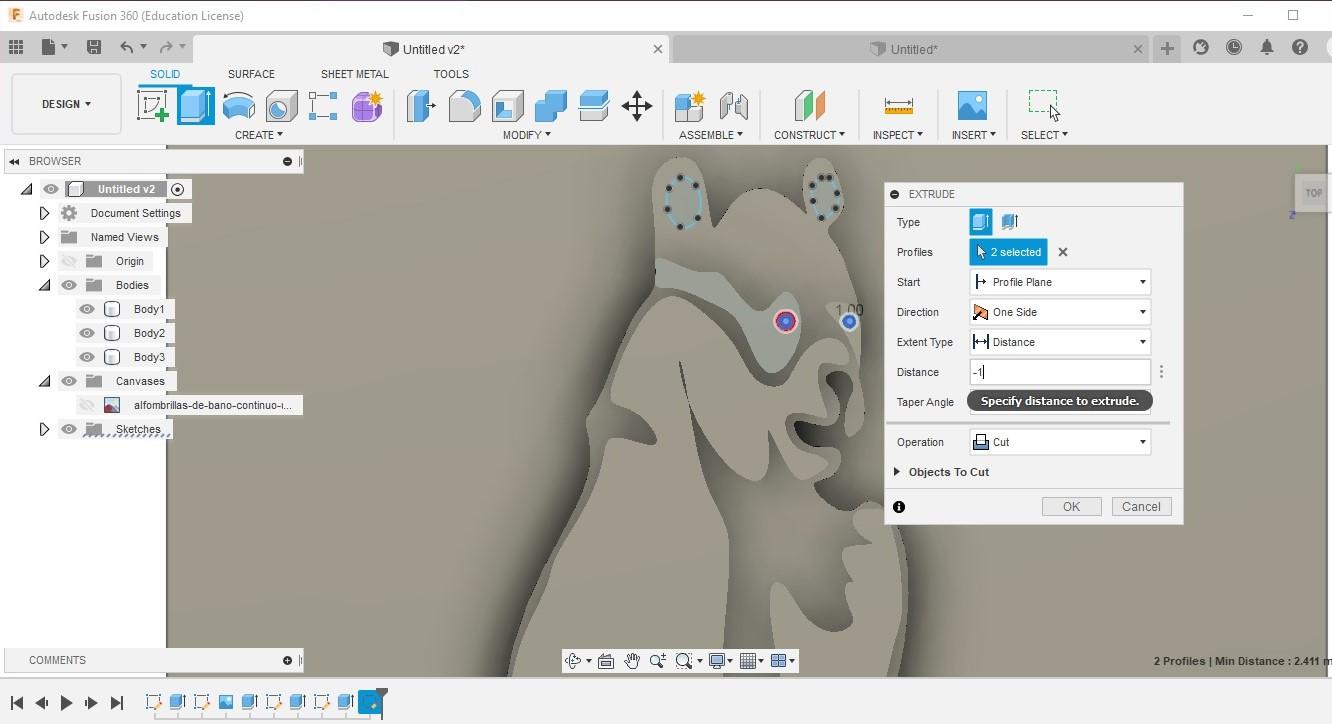Activate the Move/Copy tool

pyautogui.click(x=637, y=105)
